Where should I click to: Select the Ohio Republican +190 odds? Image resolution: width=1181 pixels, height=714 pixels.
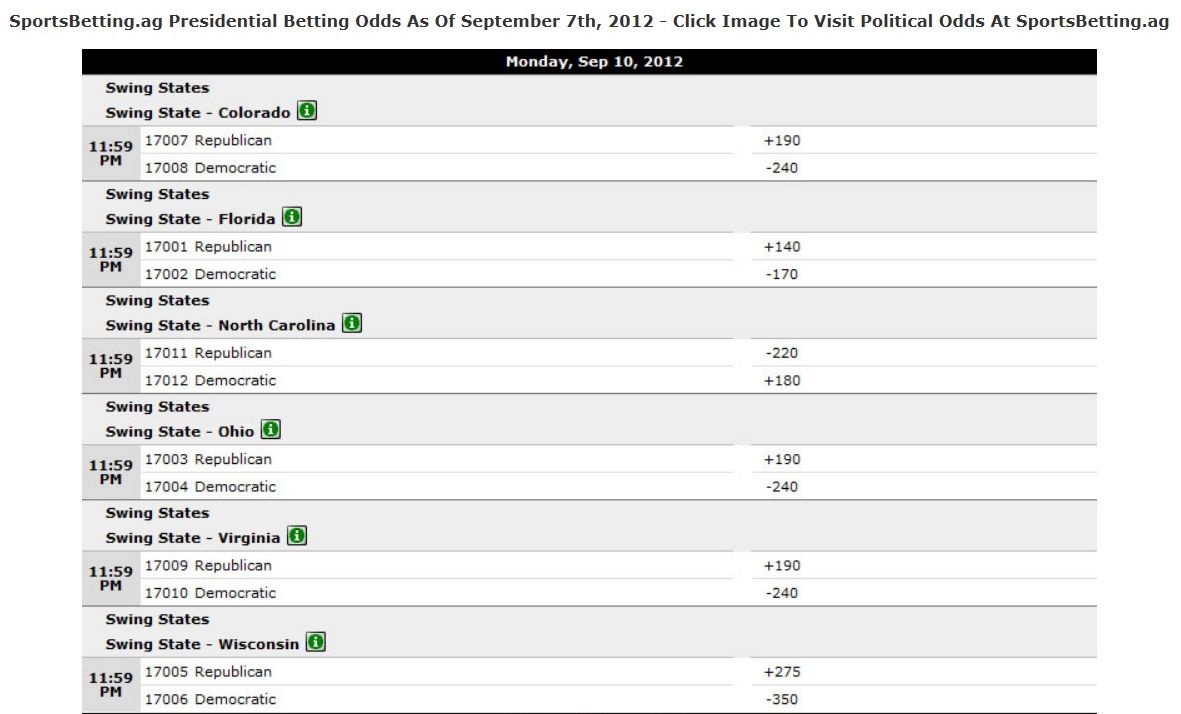click(x=782, y=459)
